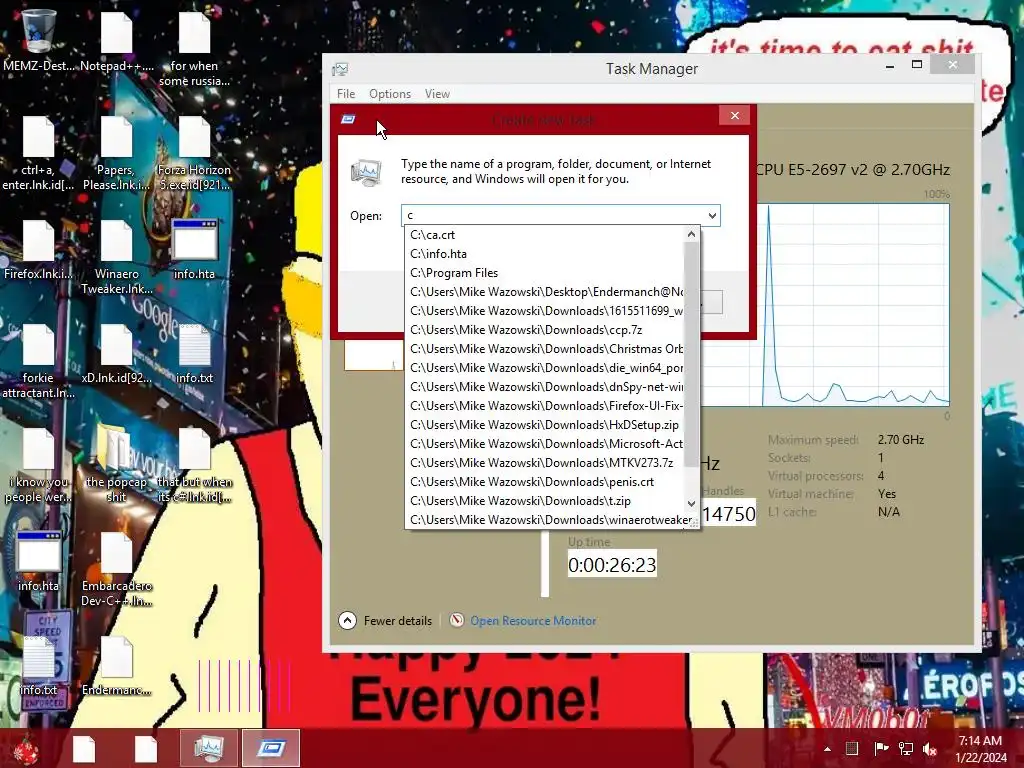The width and height of the screenshot is (1024, 768).
Task: Choose Downloads\1615511699_w suggestion
Action: tap(545, 310)
